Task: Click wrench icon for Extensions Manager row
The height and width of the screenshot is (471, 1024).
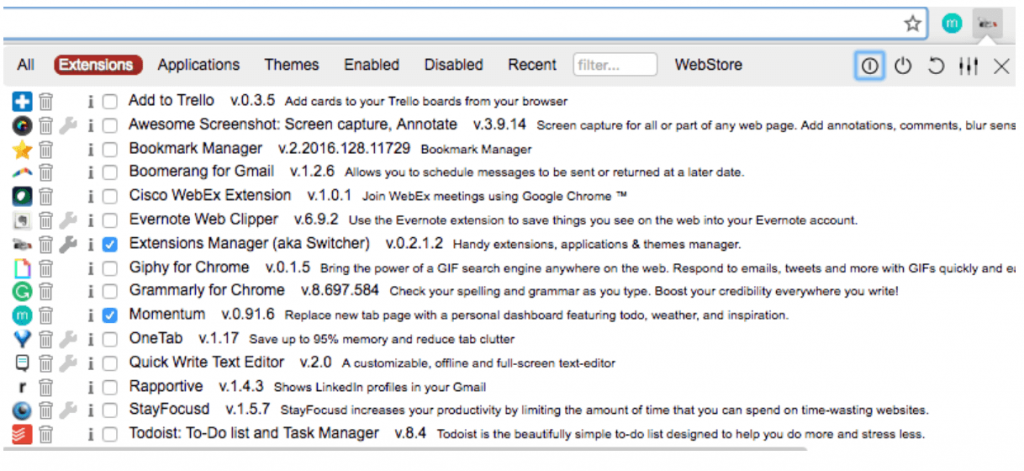Action: (x=68, y=244)
